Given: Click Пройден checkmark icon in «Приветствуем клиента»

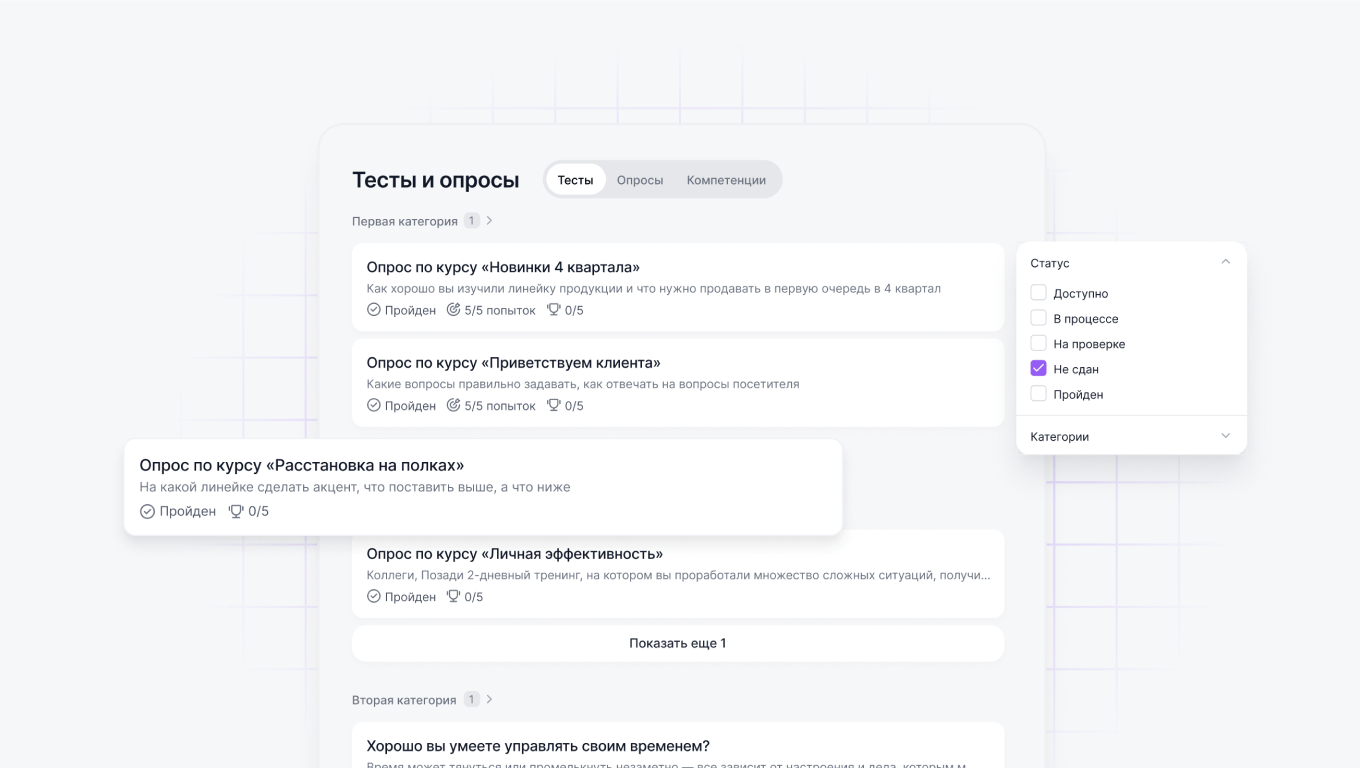Looking at the screenshot, I should point(374,405).
